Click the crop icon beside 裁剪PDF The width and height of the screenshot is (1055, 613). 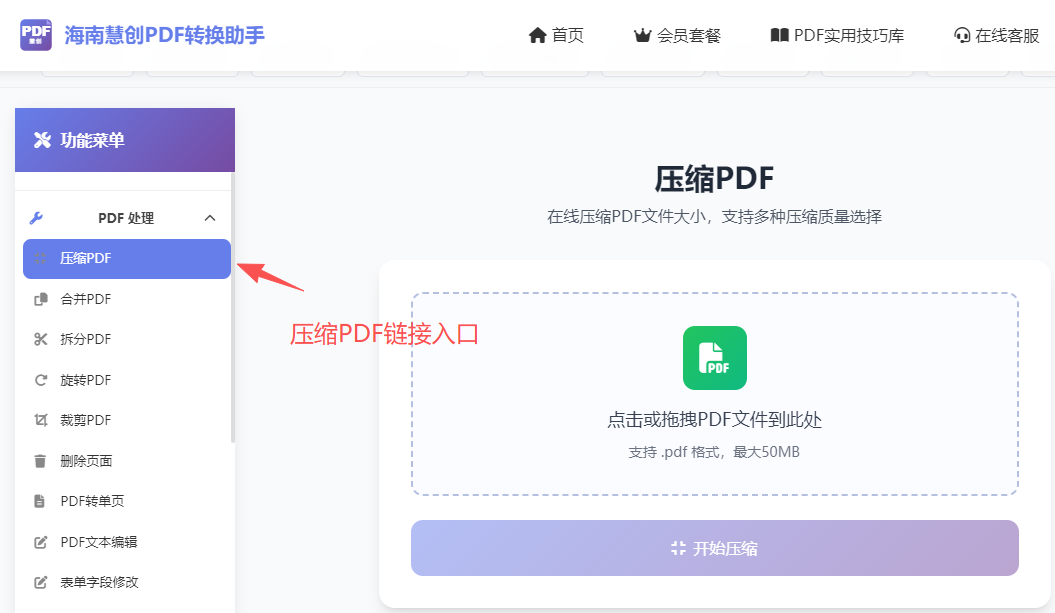click(x=41, y=421)
